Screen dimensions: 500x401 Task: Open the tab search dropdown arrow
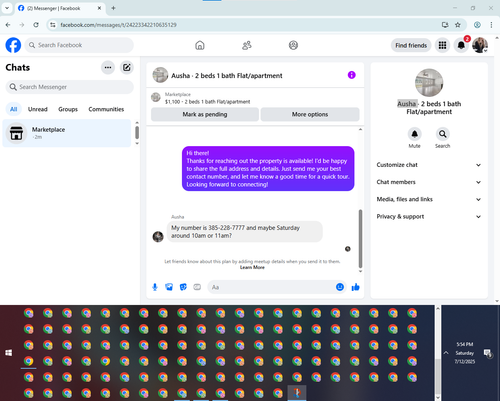click(x=7, y=8)
